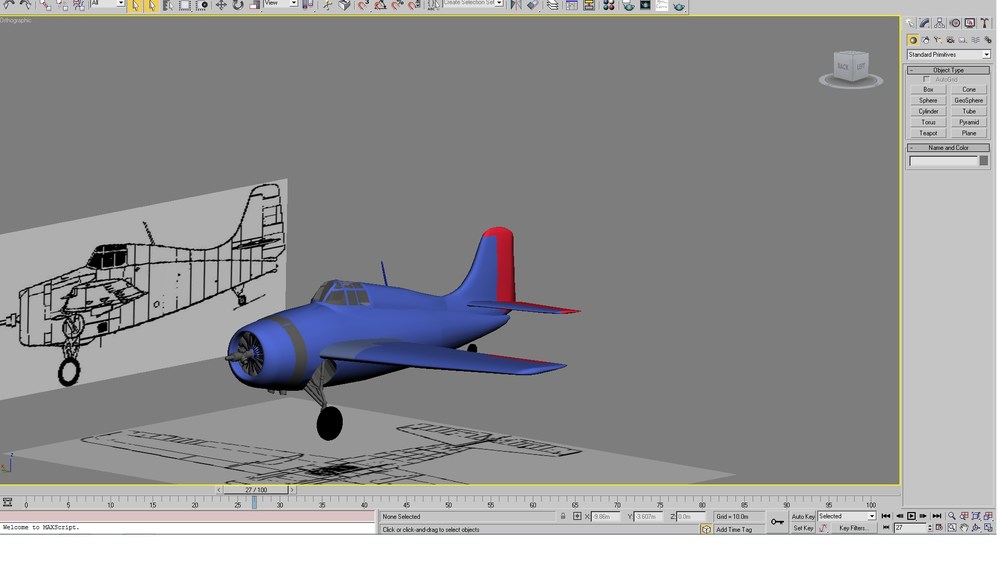Click the Teapot primitive button
Screen dimensions: 1000x562
click(928, 133)
